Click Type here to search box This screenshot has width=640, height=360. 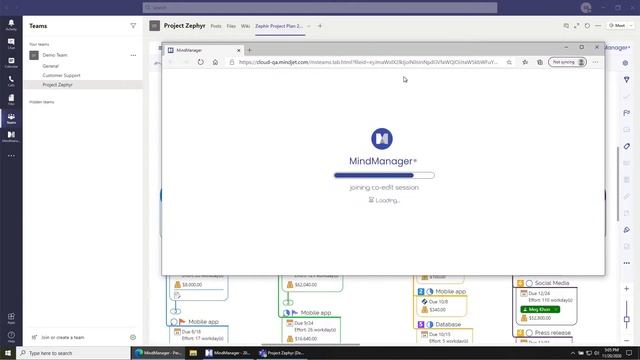coord(73,353)
